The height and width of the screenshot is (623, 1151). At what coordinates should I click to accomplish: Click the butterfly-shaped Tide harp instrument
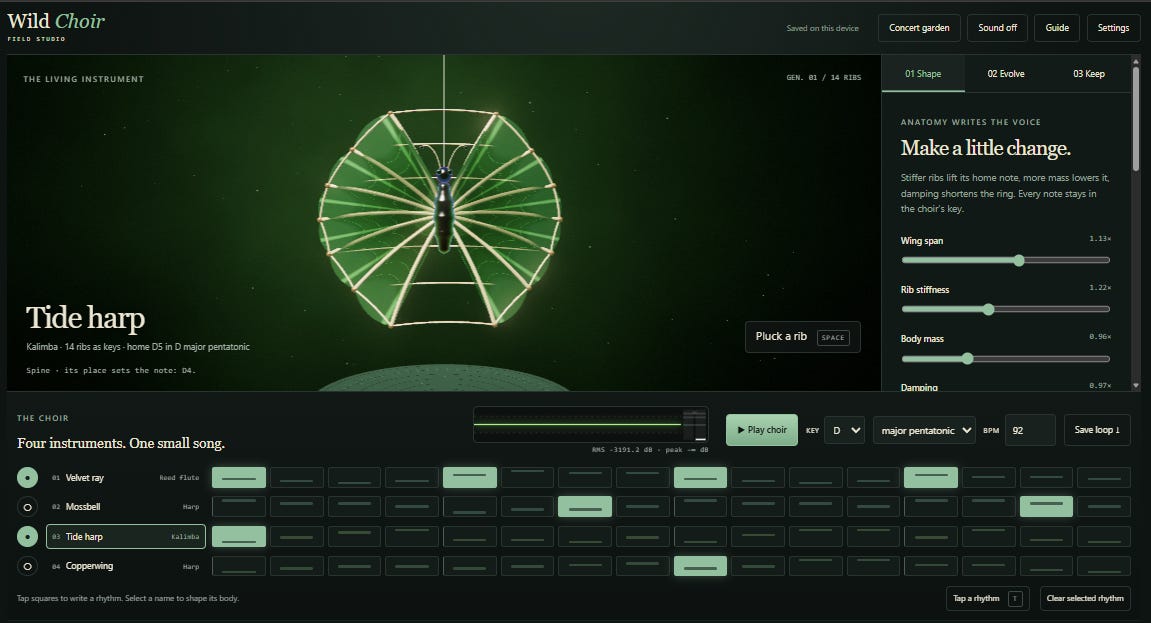pos(440,217)
